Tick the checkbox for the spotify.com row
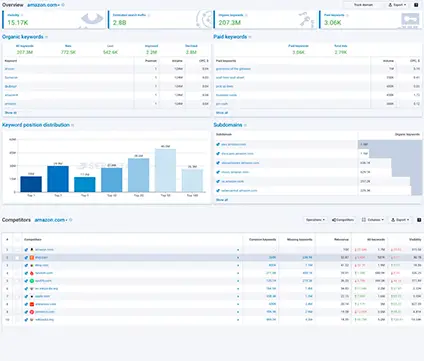The height and width of the screenshot is (361, 424). (x=17, y=281)
